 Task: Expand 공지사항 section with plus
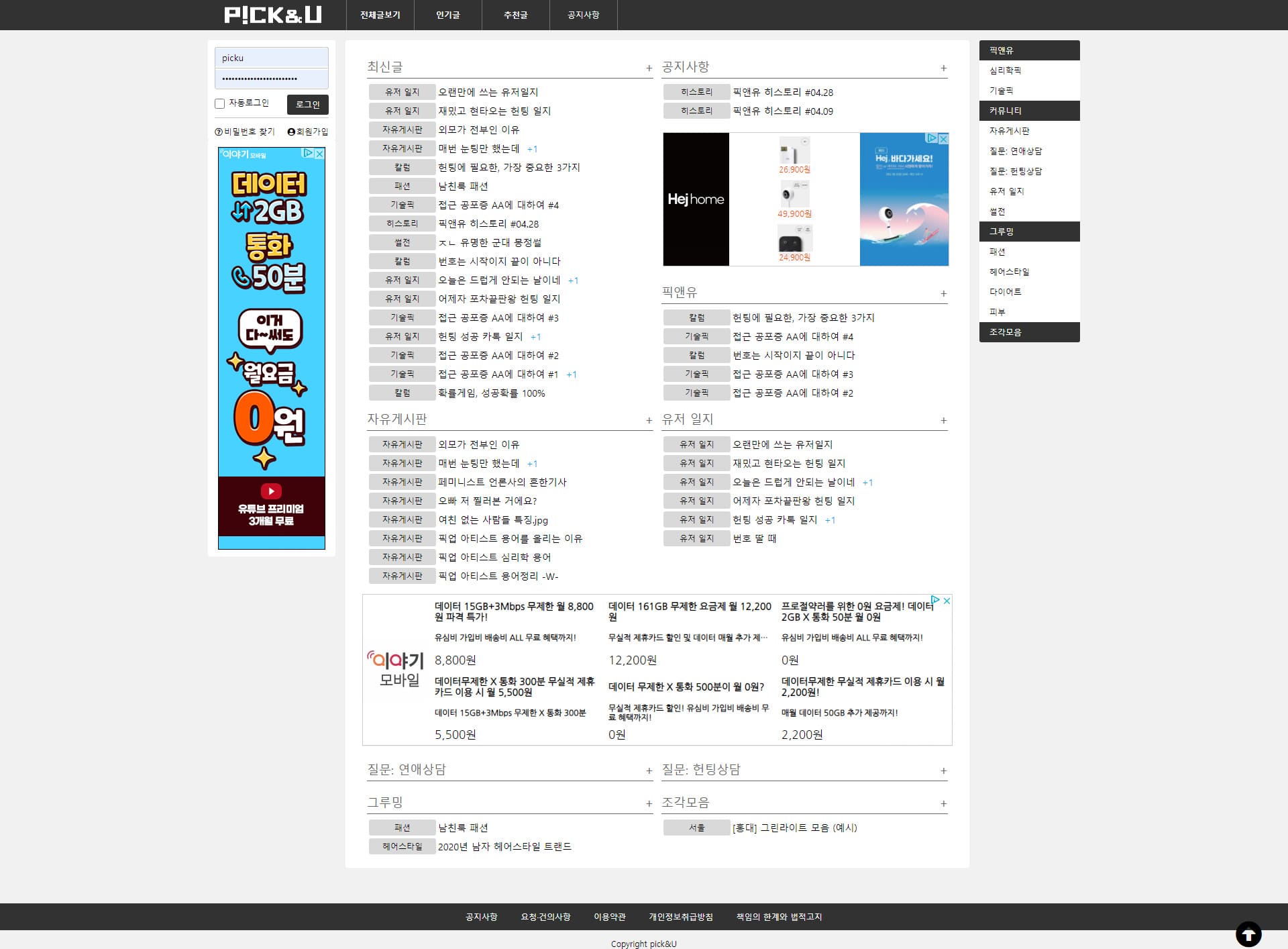point(943,68)
